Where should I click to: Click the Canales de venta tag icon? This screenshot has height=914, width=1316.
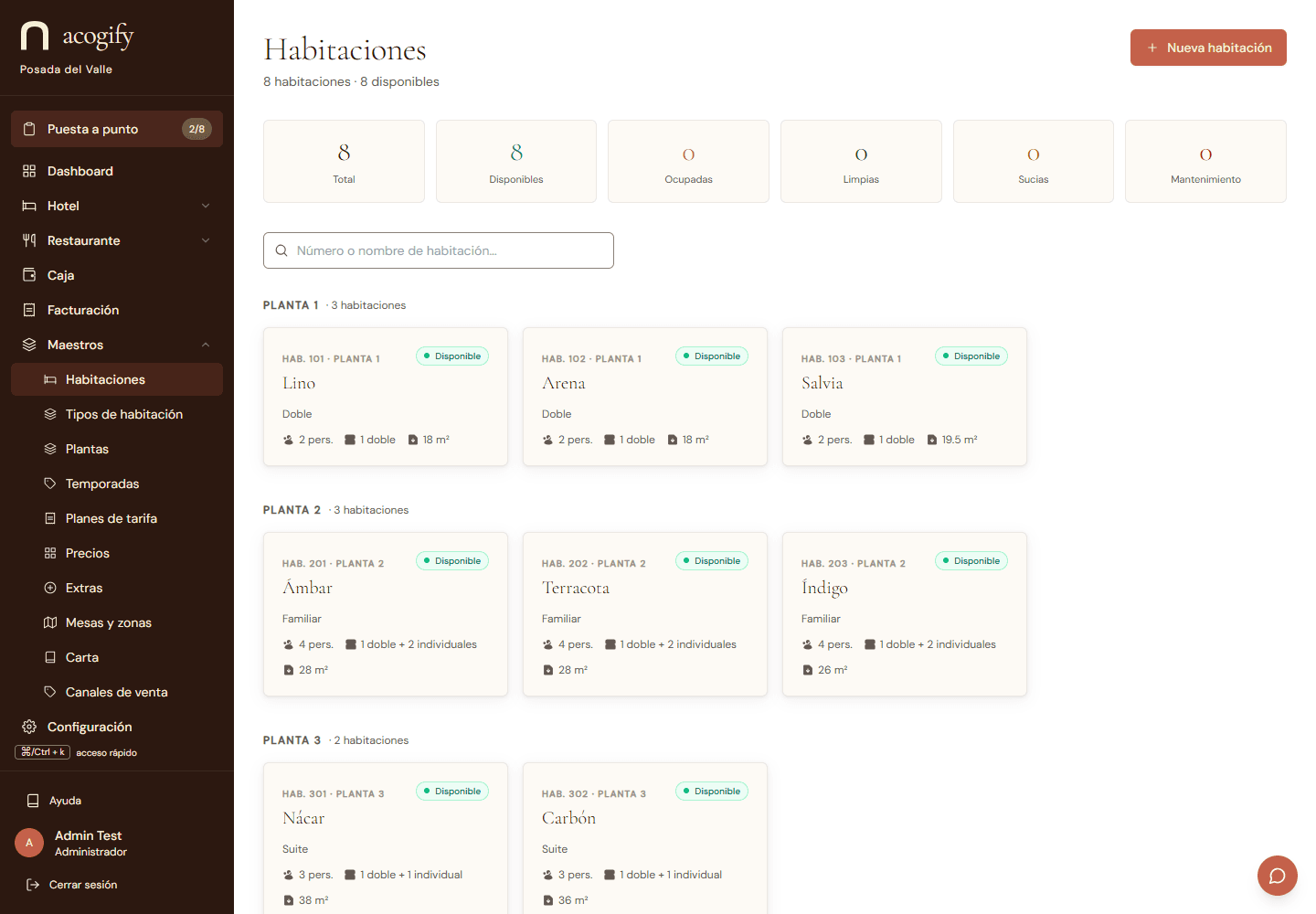[50, 692]
